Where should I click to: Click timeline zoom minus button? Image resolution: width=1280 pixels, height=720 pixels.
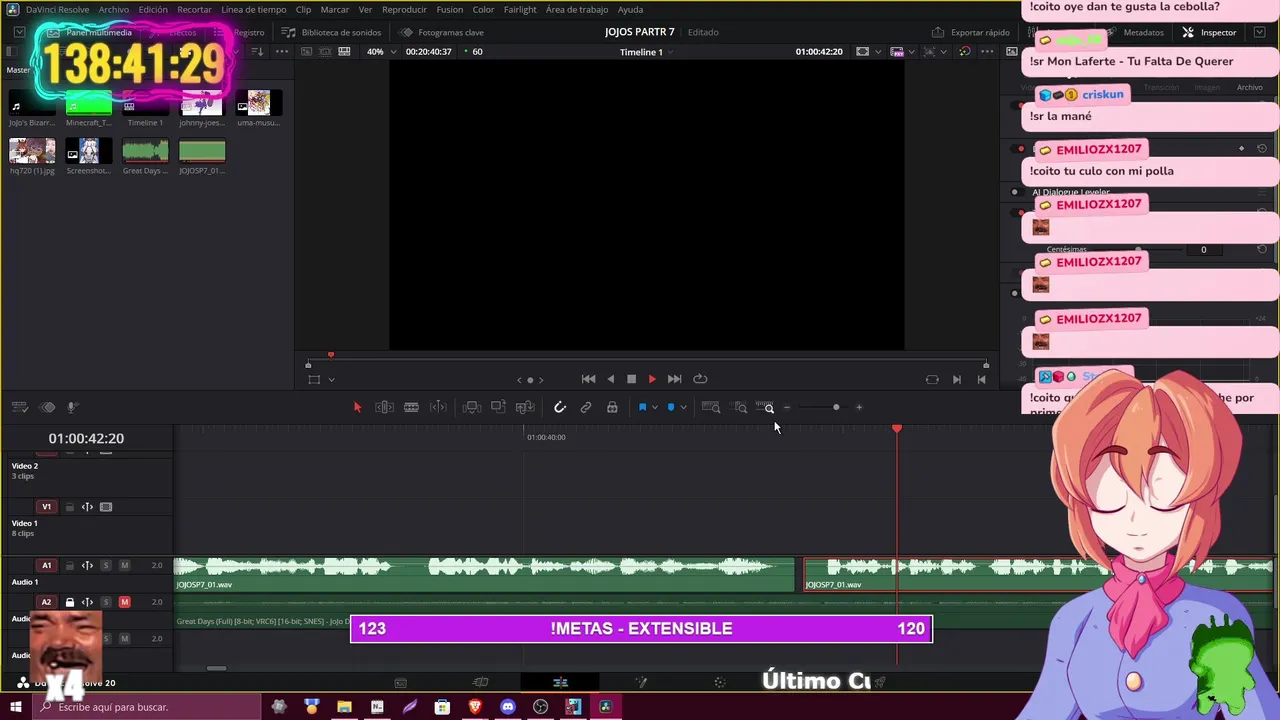[x=787, y=407]
